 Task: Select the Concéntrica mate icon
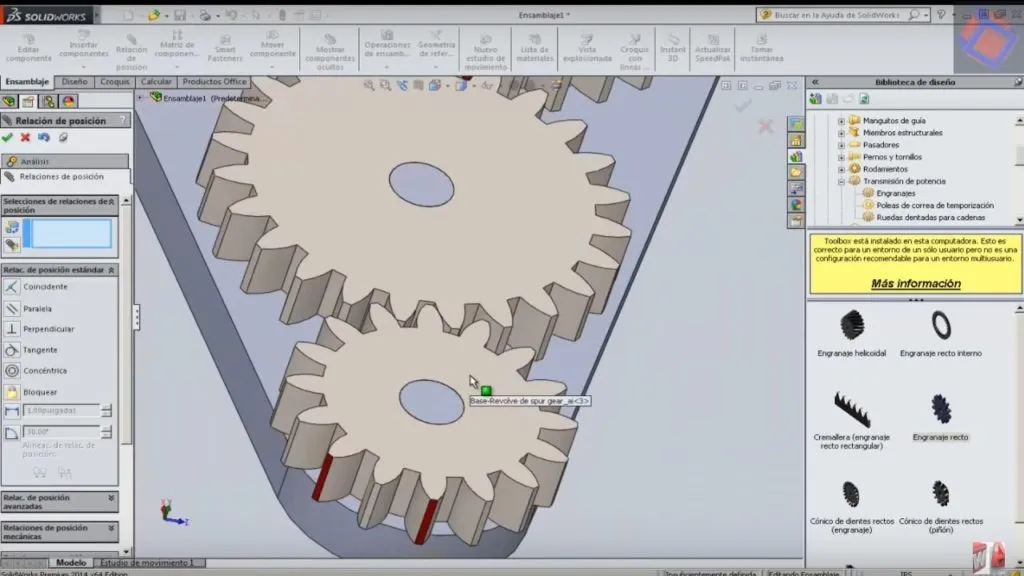click(12, 371)
